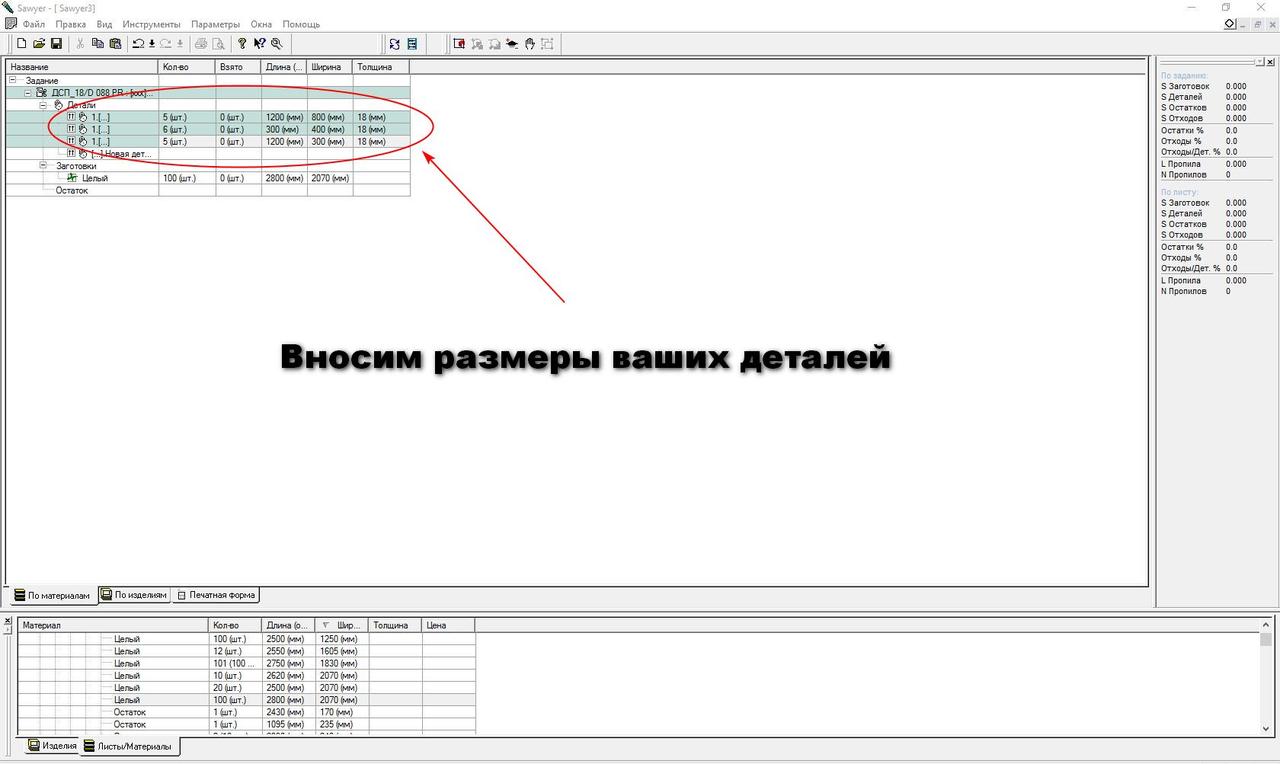Viewport: 1280px width, 764px height.
Task: Switch to the По изделиям tab
Action: coord(134,594)
